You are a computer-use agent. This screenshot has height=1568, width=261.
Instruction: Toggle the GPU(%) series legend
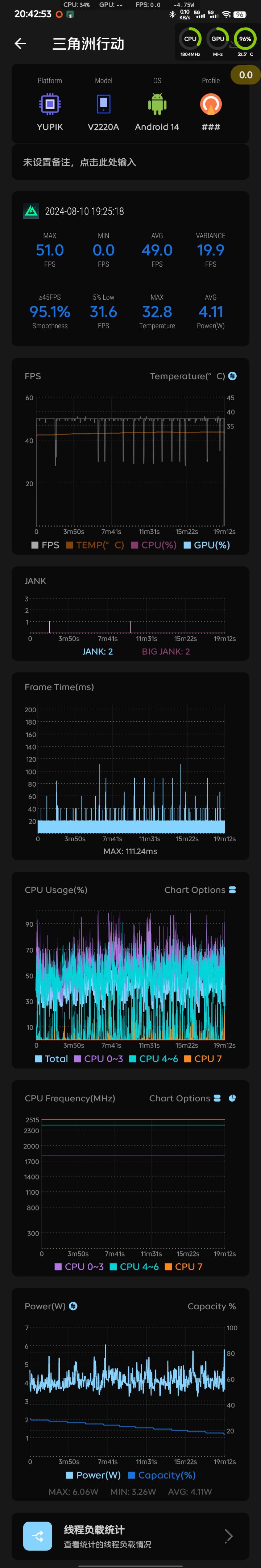tap(207, 545)
